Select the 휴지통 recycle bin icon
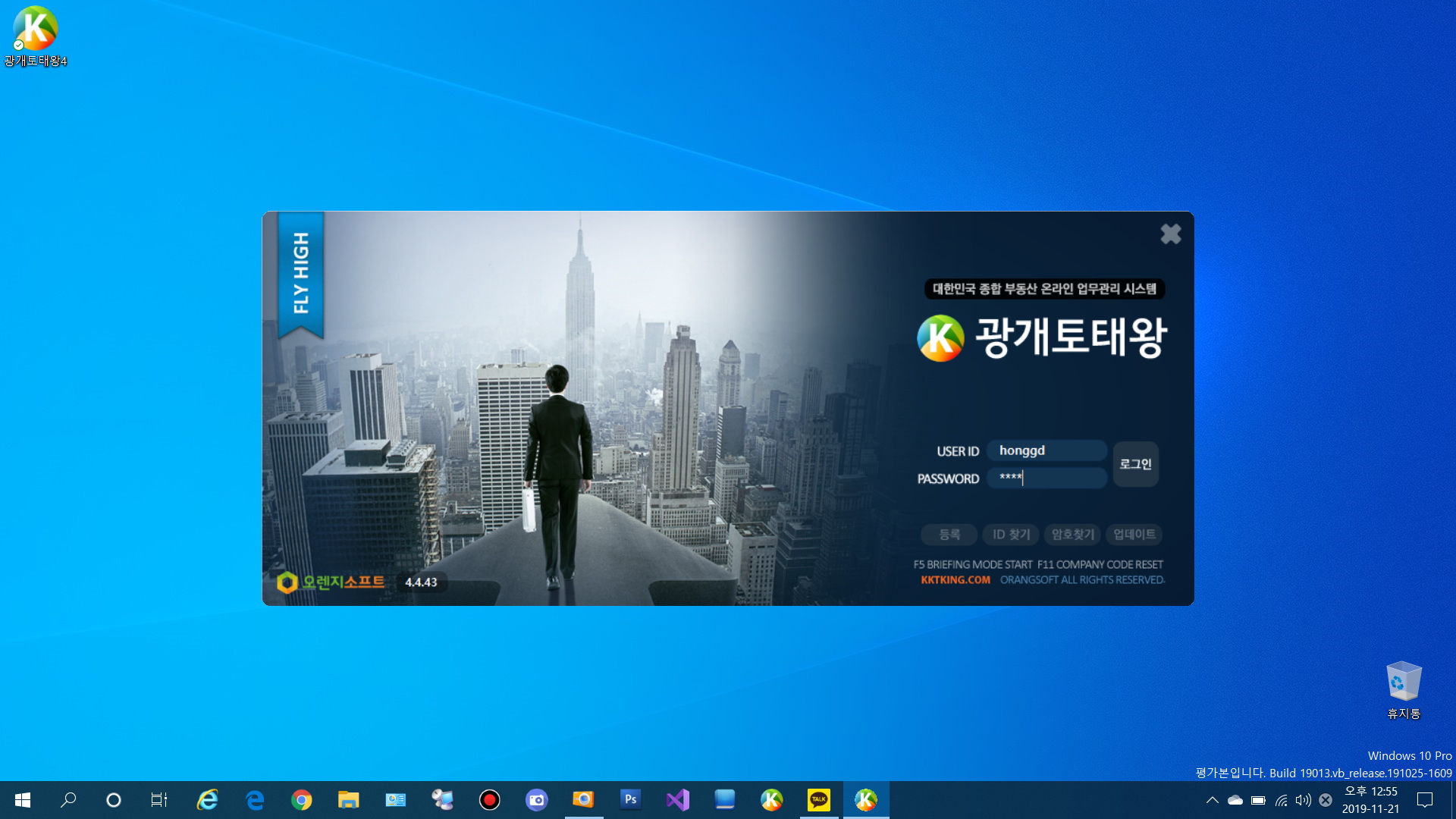Viewport: 1456px width, 819px height. 1403,682
